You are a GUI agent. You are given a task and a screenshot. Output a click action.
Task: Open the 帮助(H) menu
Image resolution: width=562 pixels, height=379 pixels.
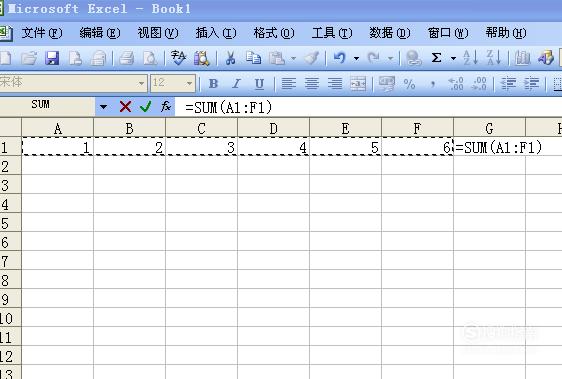506,33
